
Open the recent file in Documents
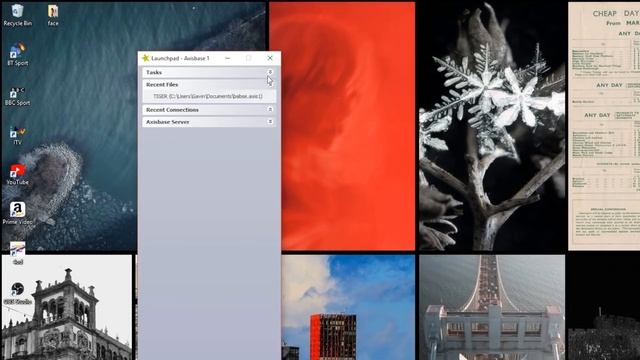(x=208, y=96)
